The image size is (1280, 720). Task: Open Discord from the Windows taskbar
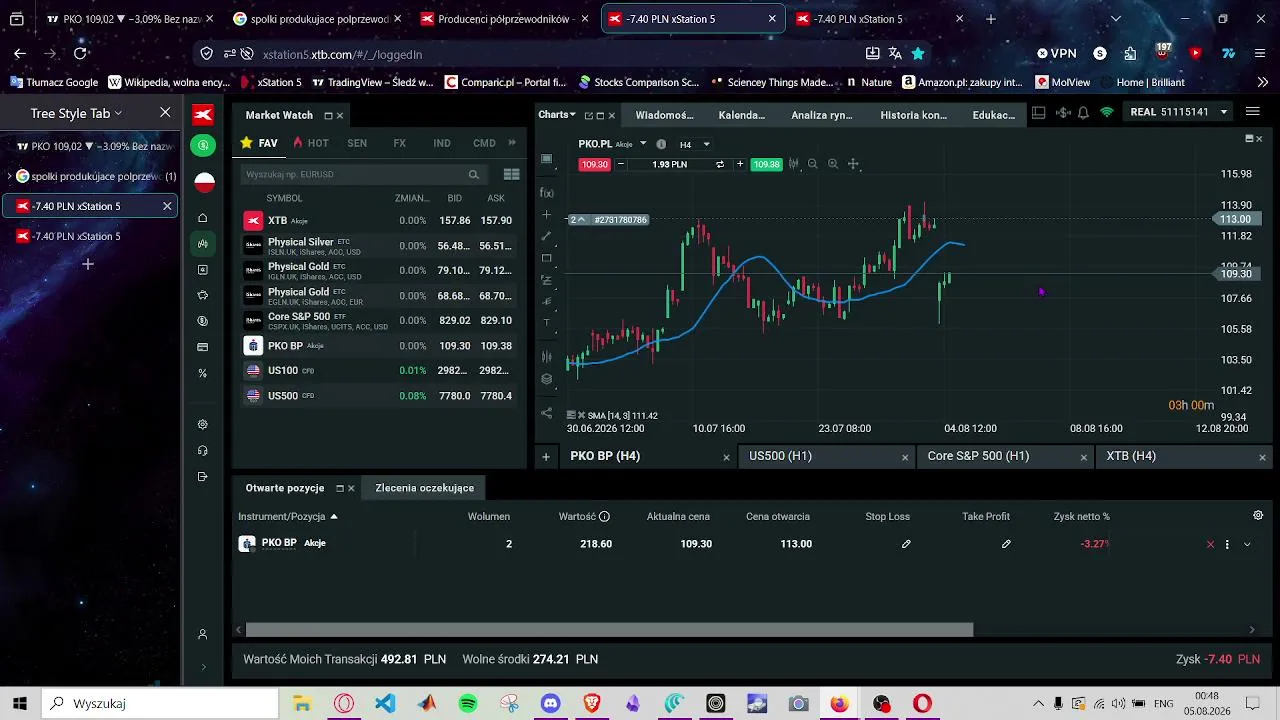pos(550,704)
